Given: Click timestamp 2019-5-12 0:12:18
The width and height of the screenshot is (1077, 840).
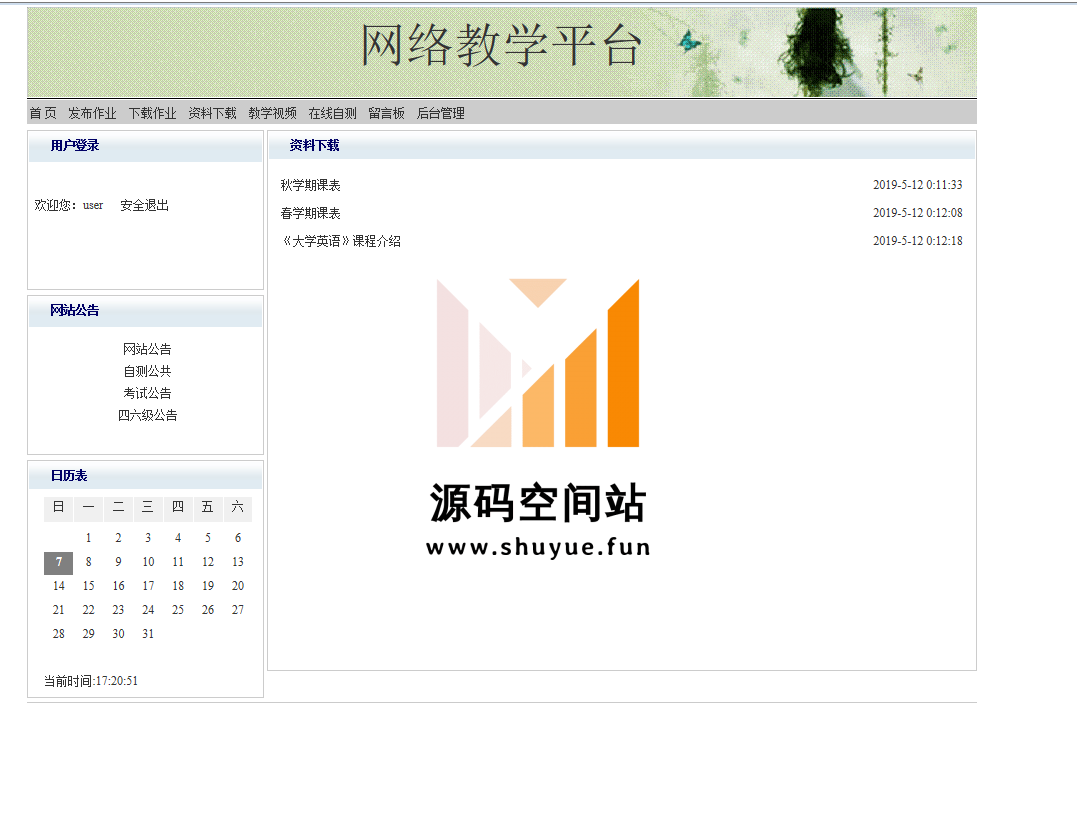Looking at the screenshot, I should (x=918, y=241).
